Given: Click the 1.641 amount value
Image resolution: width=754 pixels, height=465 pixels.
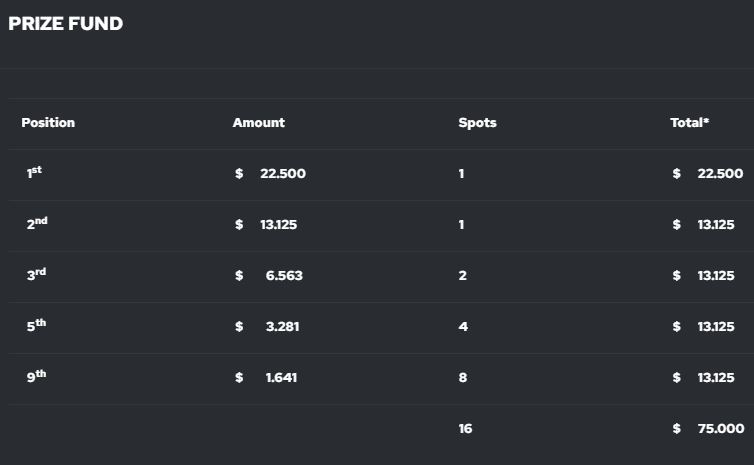Looking at the screenshot, I should click(281, 378).
